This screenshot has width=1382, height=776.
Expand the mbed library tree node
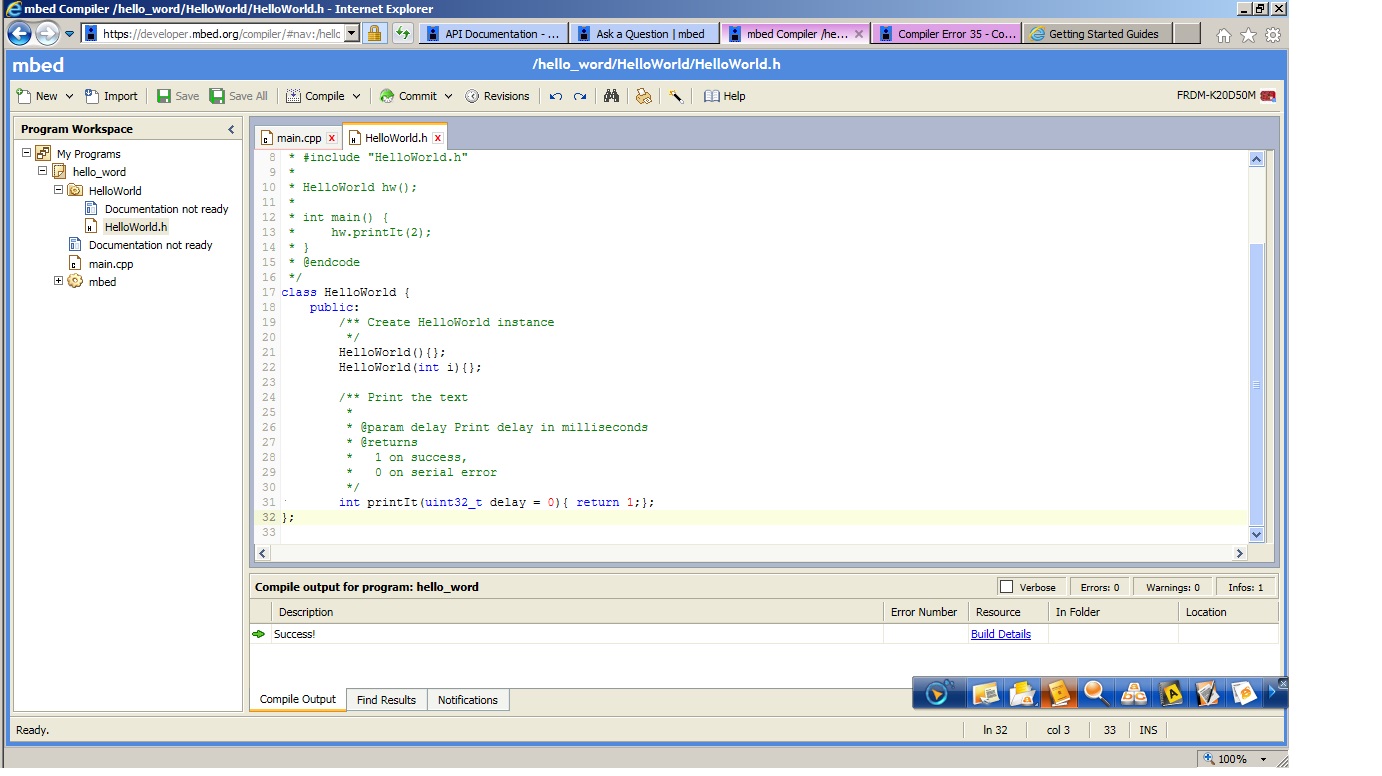(58, 281)
